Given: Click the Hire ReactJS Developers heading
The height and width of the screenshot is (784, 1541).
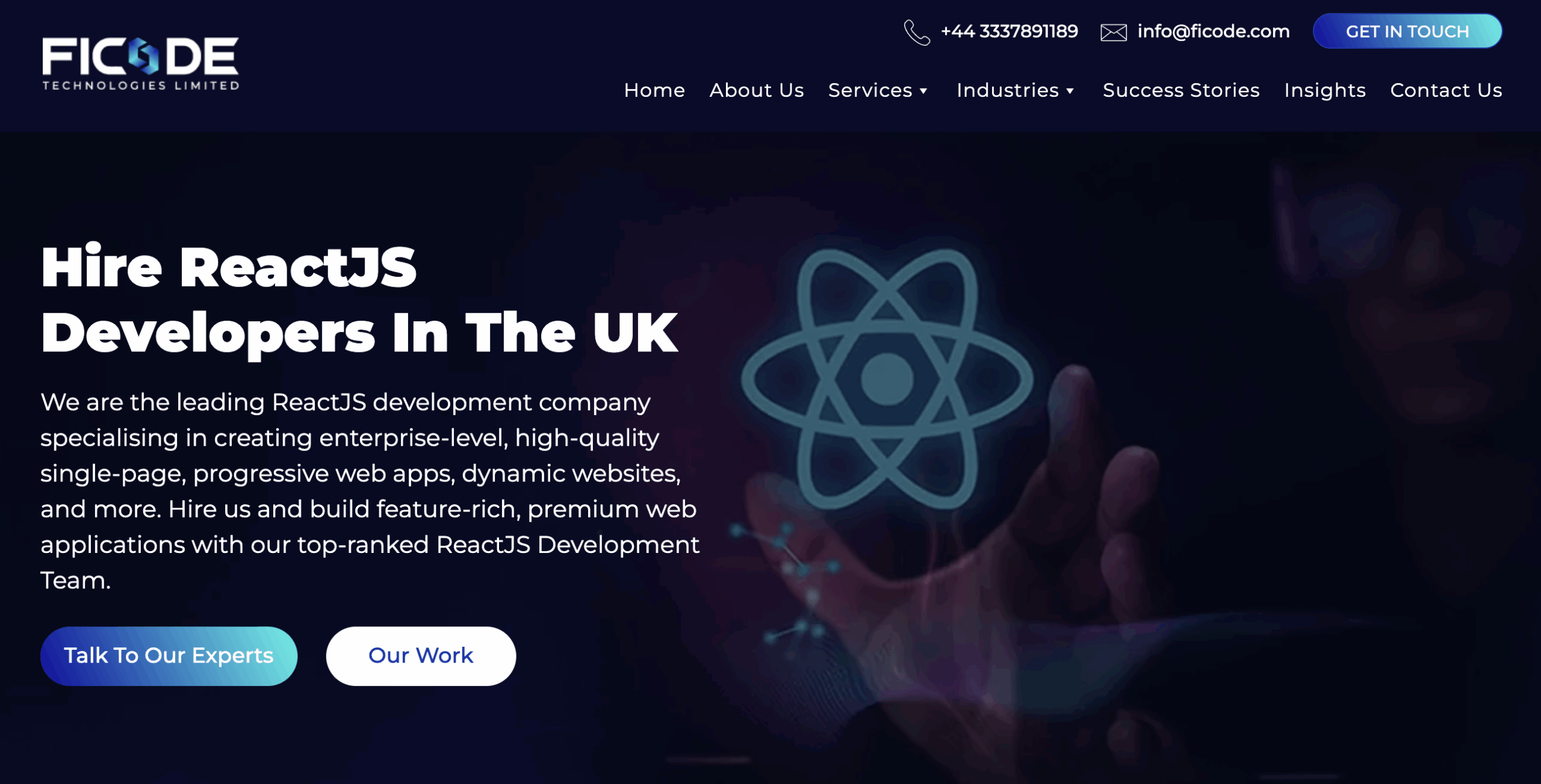Looking at the screenshot, I should pyautogui.click(x=359, y=300).
